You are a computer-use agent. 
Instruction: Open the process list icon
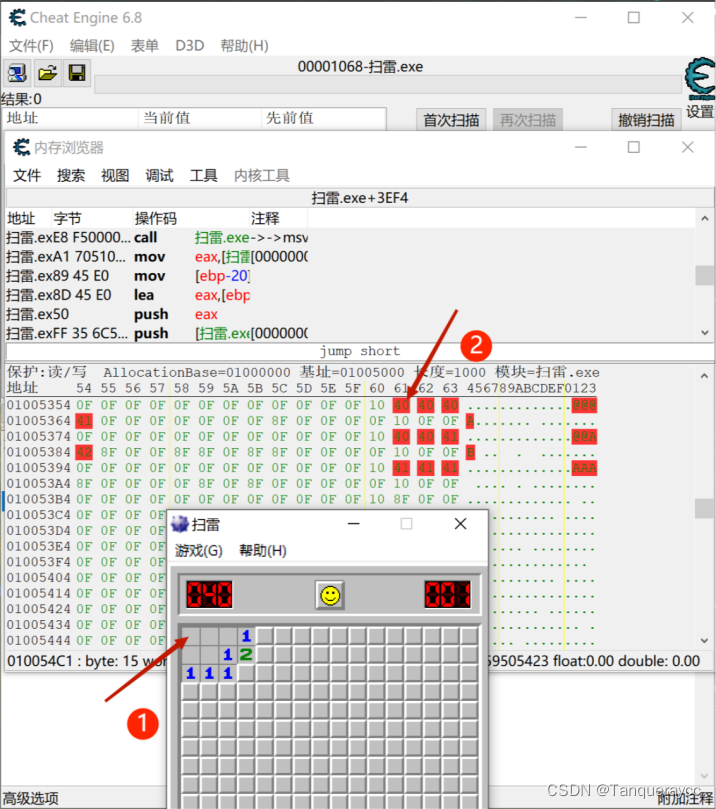click(17, 73)
